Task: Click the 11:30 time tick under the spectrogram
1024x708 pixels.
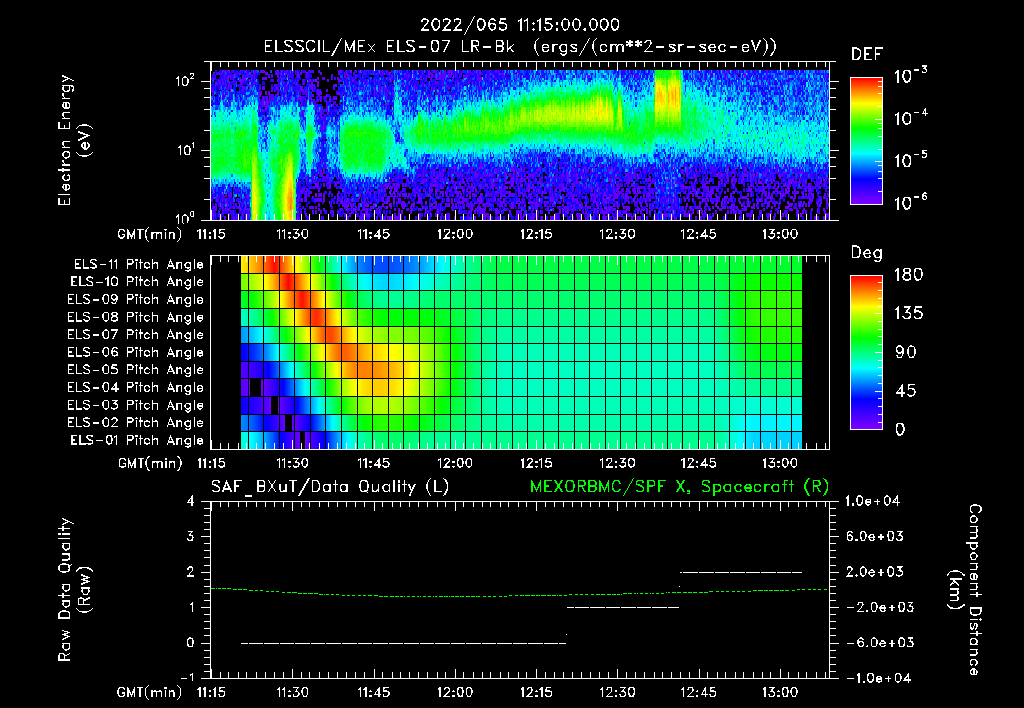Action: click(x=292, y=234)
